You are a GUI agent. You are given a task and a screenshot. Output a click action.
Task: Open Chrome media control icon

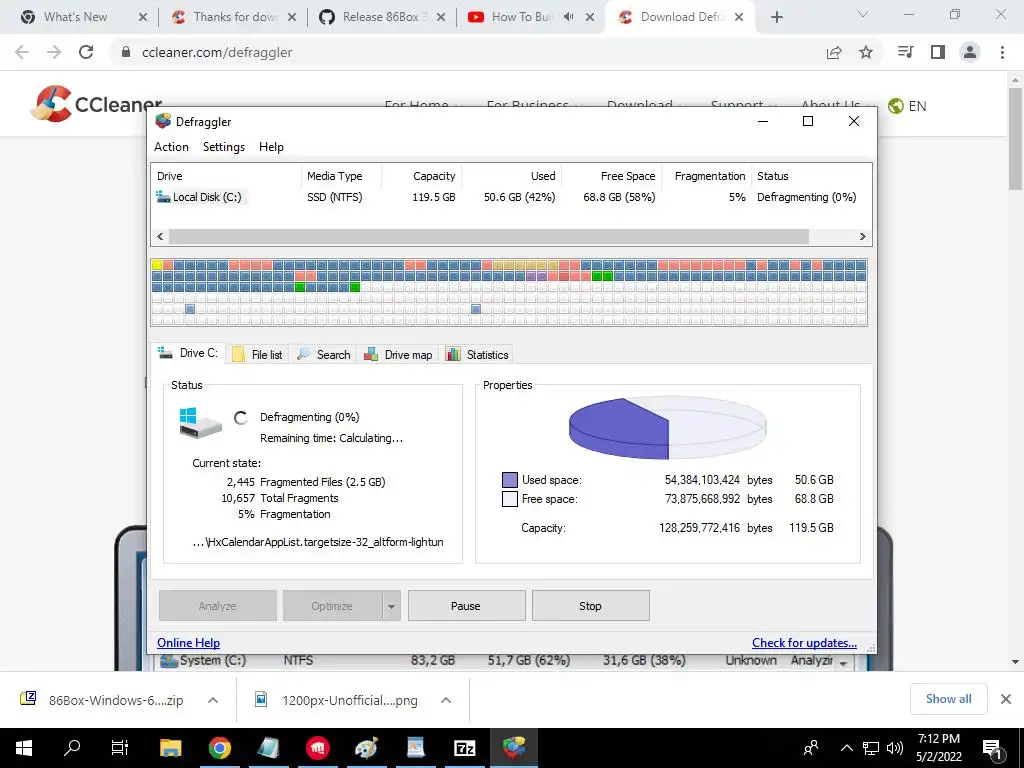906,52
